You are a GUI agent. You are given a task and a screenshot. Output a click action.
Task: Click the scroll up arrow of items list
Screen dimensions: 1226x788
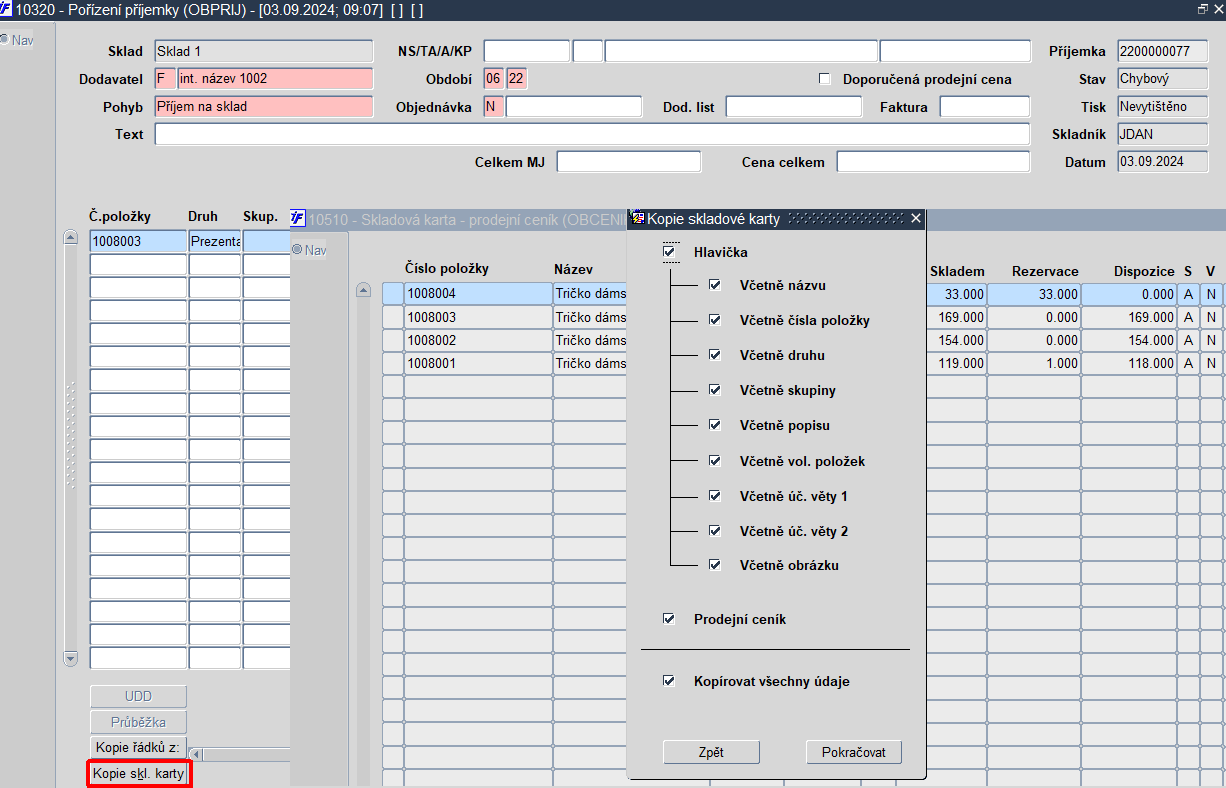pyautogui.click(x=70, y=238)
